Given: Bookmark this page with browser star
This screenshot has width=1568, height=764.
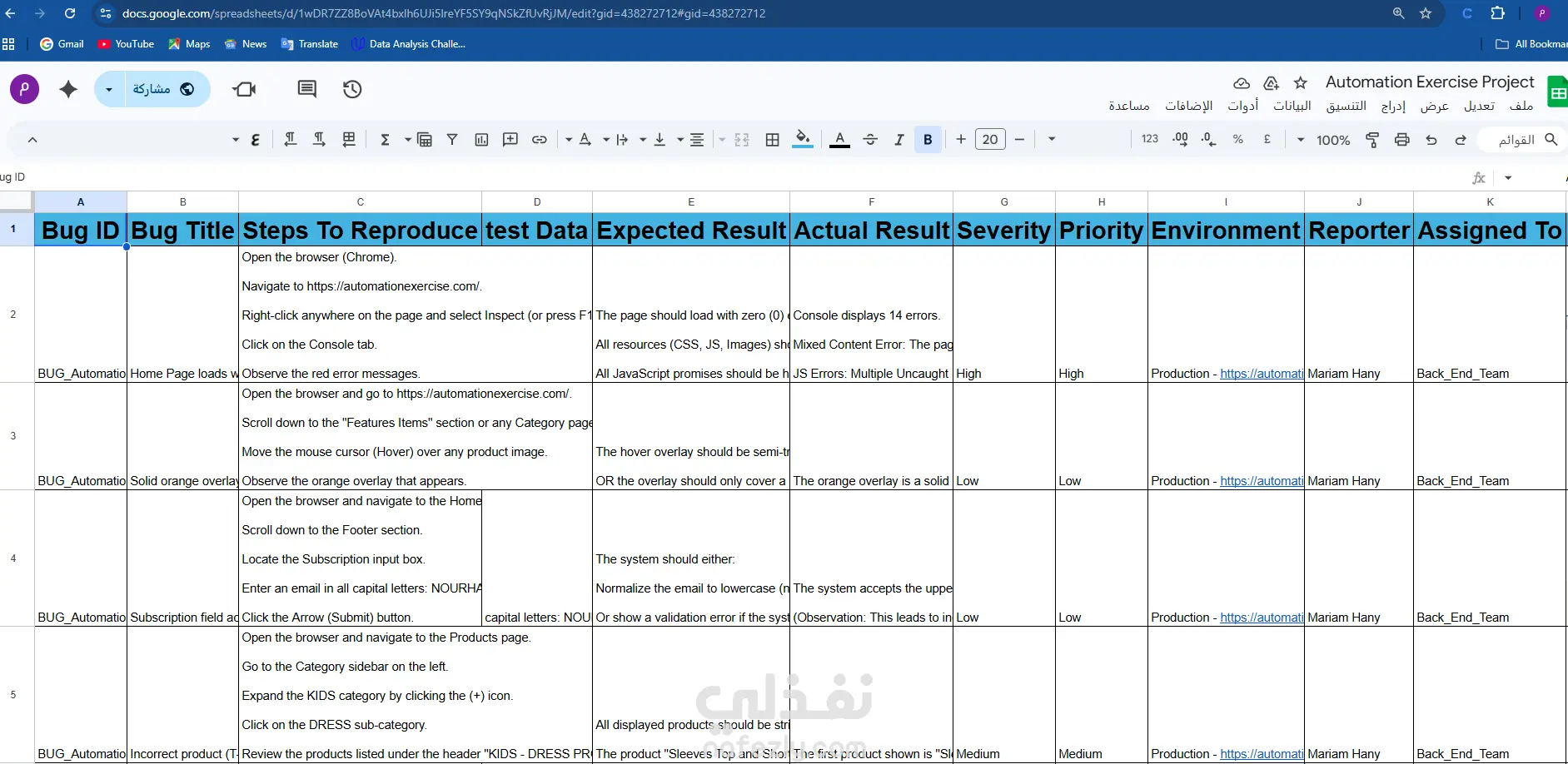Looking at the screenshot, I should pos(1426,13).
